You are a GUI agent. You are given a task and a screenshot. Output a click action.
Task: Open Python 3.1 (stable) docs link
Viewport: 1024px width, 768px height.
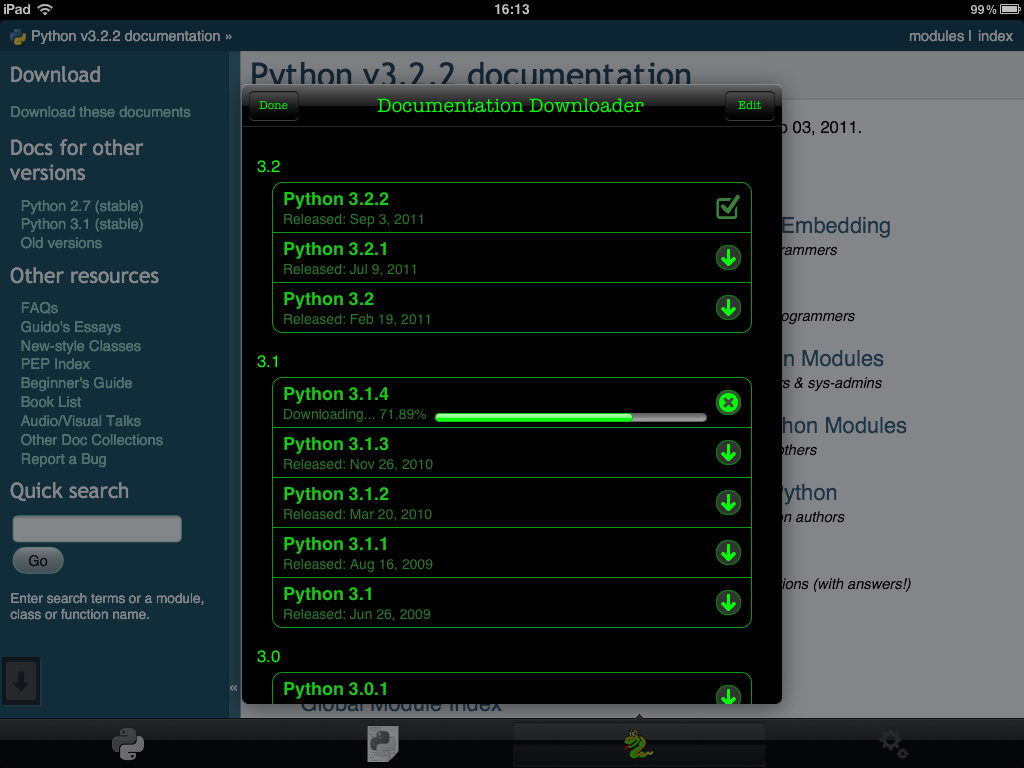[x=82, y=224]
